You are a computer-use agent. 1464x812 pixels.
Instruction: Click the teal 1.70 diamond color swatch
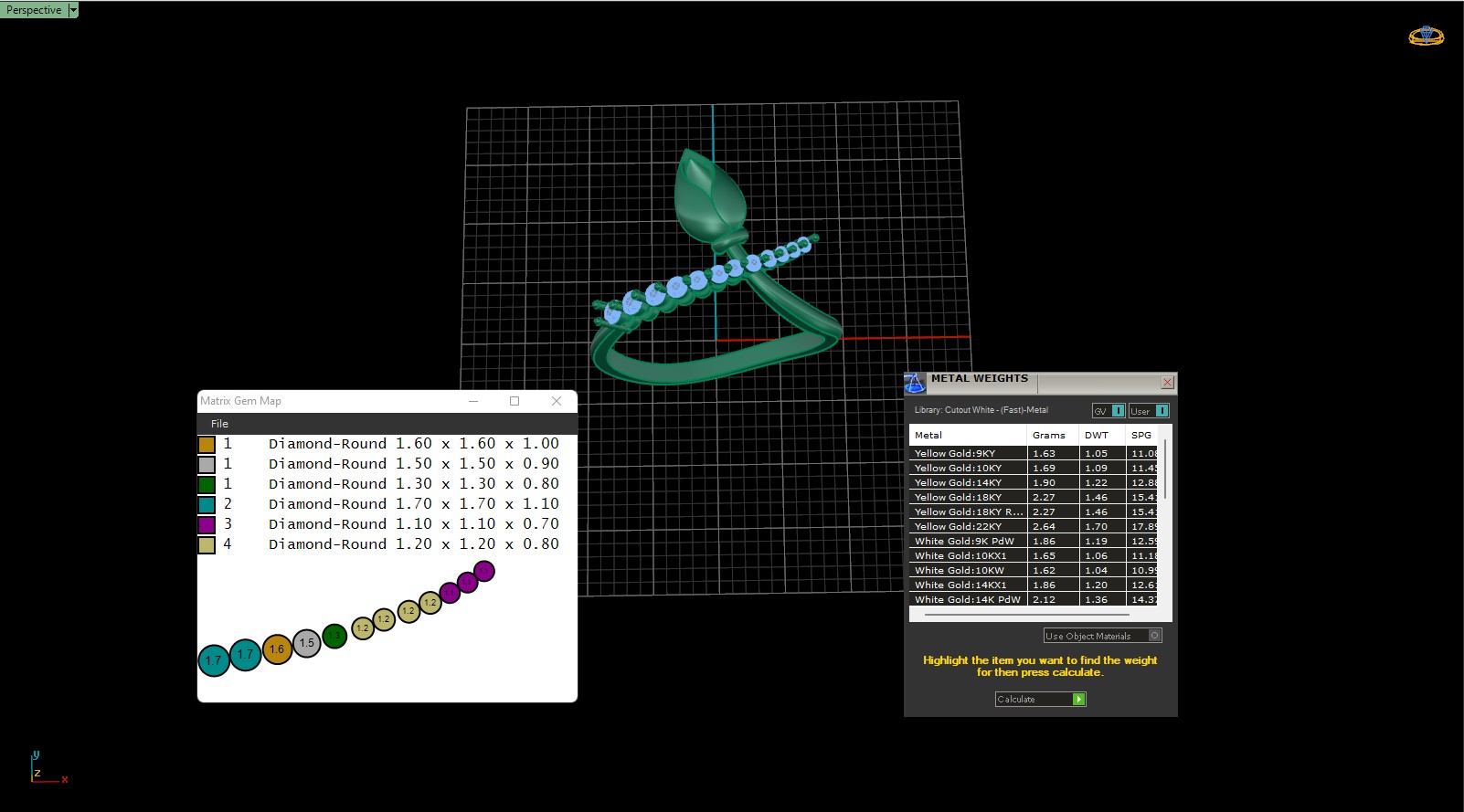[x=207, y=504]
